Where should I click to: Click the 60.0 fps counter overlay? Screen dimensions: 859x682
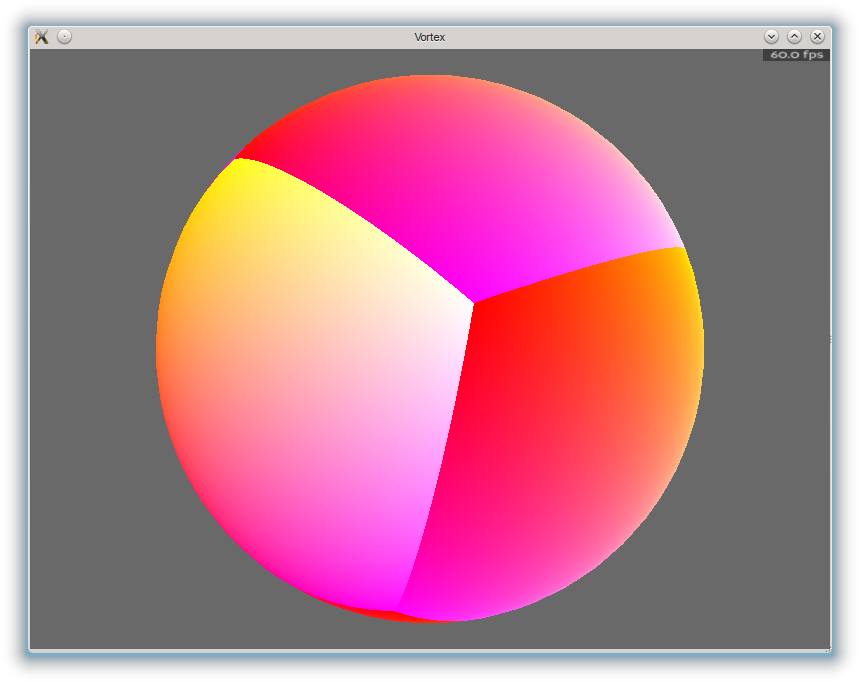[x=797, y=55]
